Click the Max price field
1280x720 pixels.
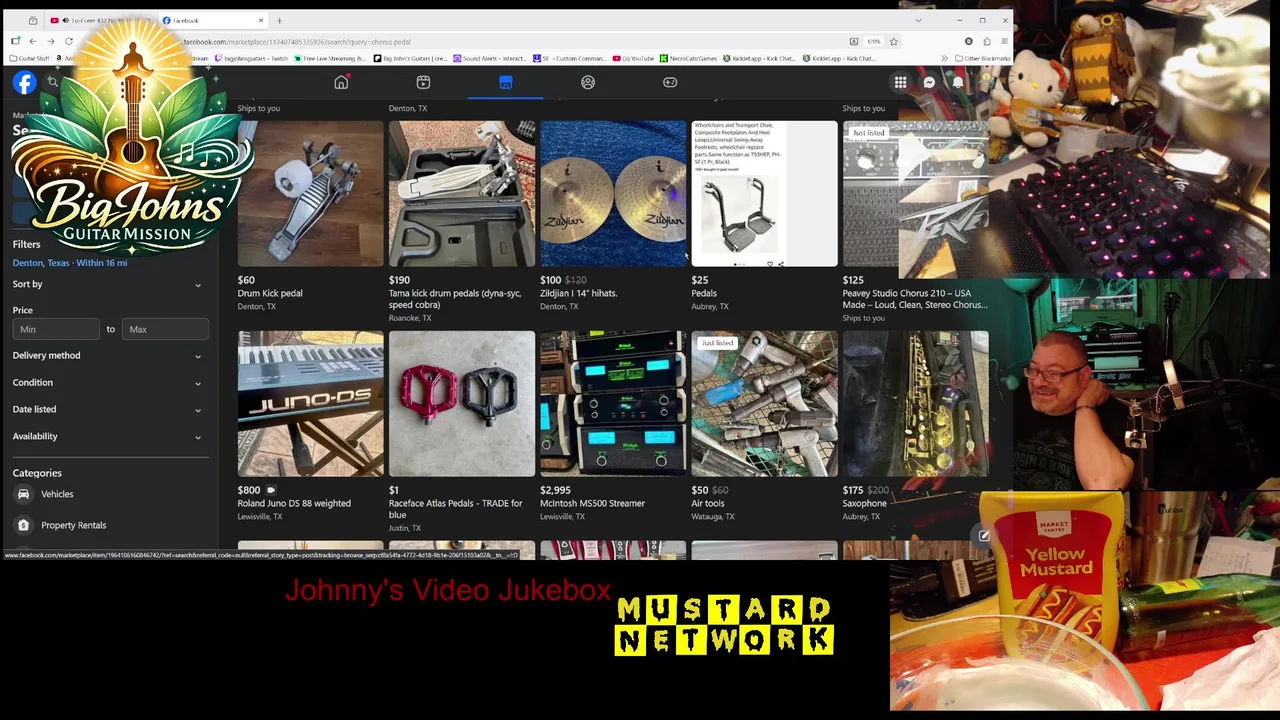pyautogui.click(x=165, y=329)
